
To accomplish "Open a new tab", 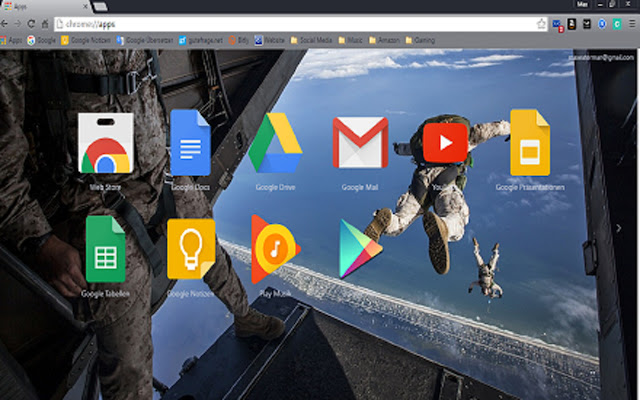I will (x=100, y=7).
